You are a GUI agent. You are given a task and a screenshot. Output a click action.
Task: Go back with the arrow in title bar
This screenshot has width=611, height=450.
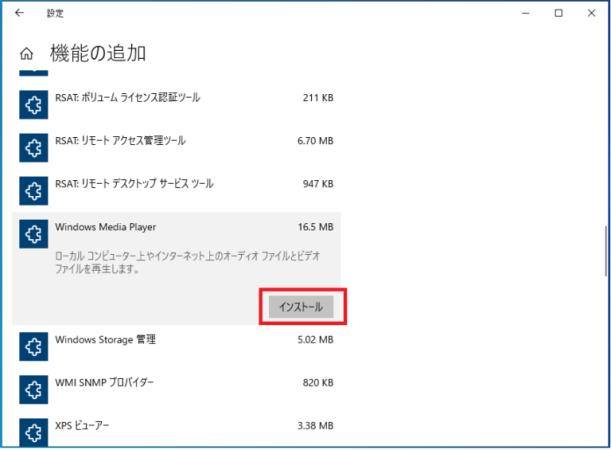click(19, 13)
